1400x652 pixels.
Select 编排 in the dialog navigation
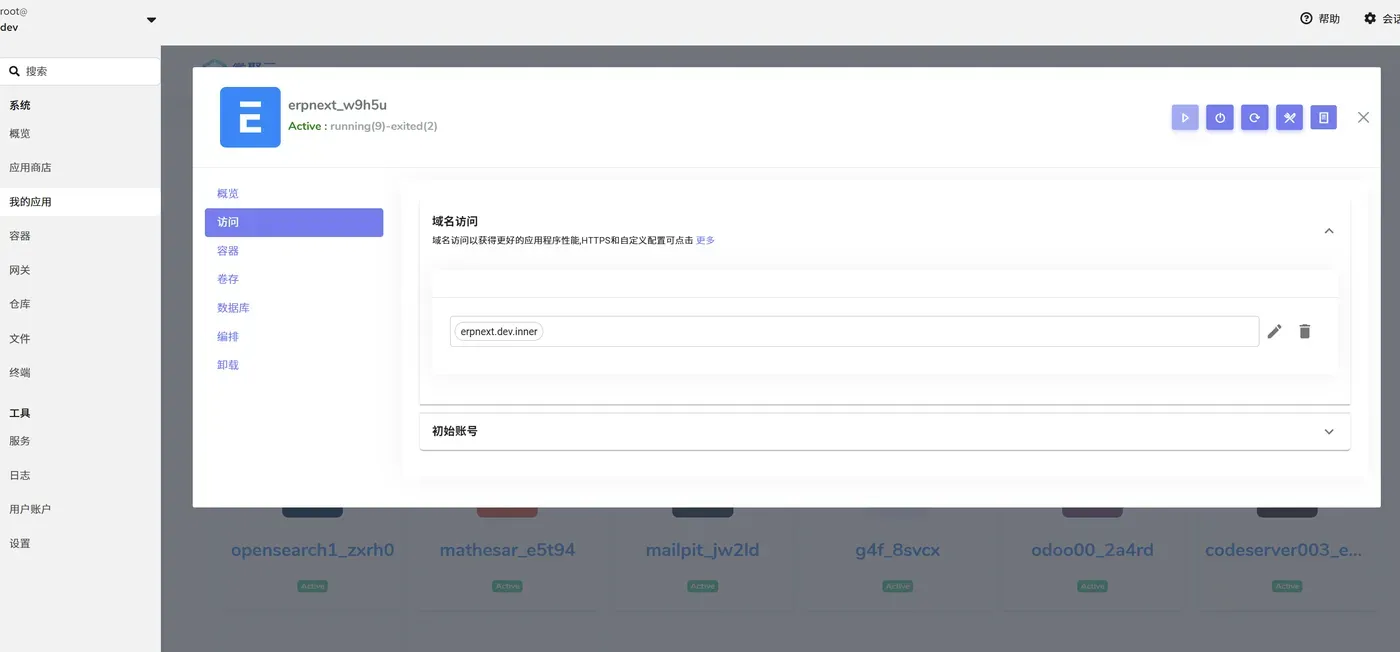pyautogui.click(x=227, y=336)
